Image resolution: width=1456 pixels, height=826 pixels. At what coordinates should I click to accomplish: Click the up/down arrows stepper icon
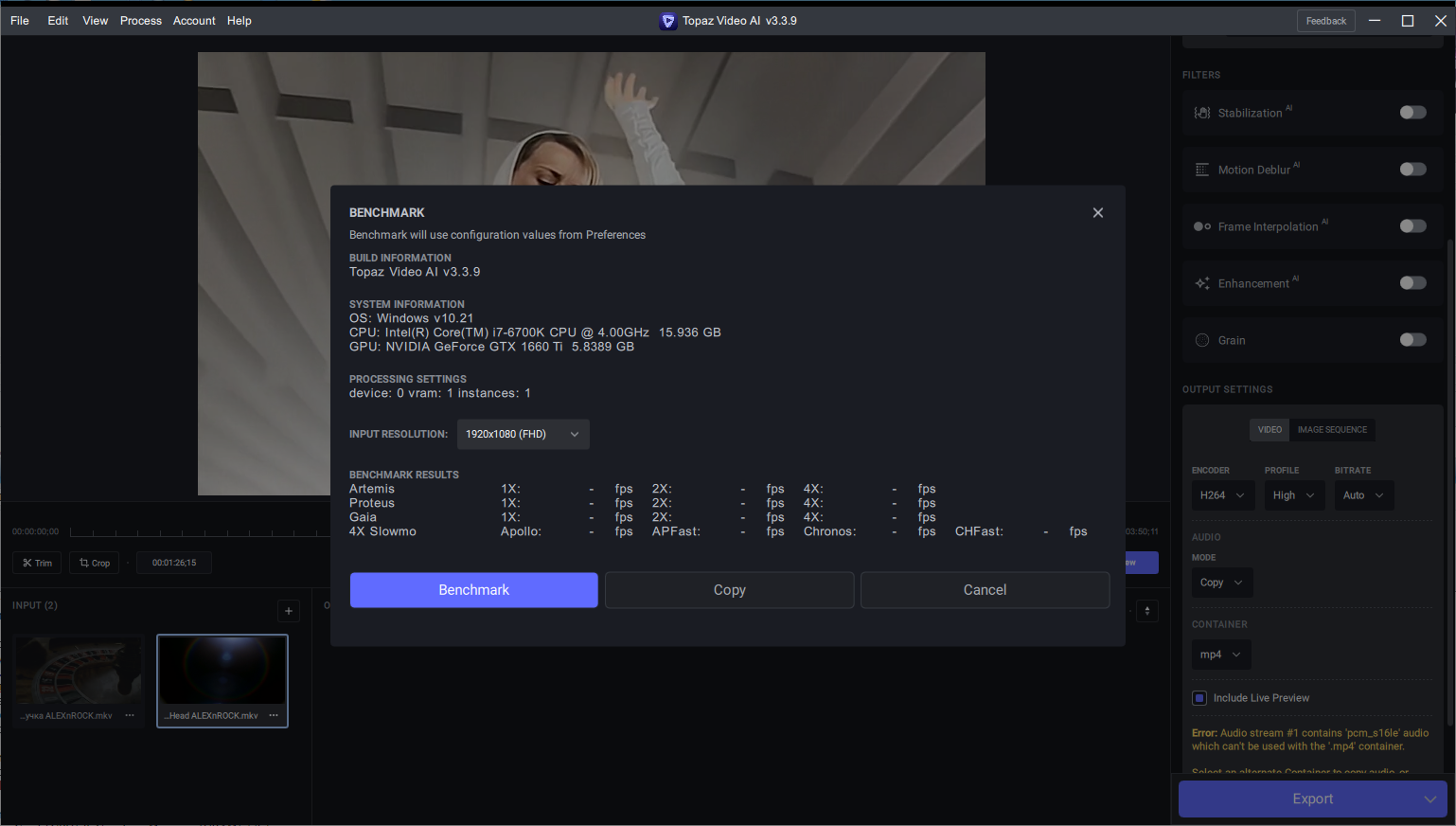click(x=1147, y=611)
